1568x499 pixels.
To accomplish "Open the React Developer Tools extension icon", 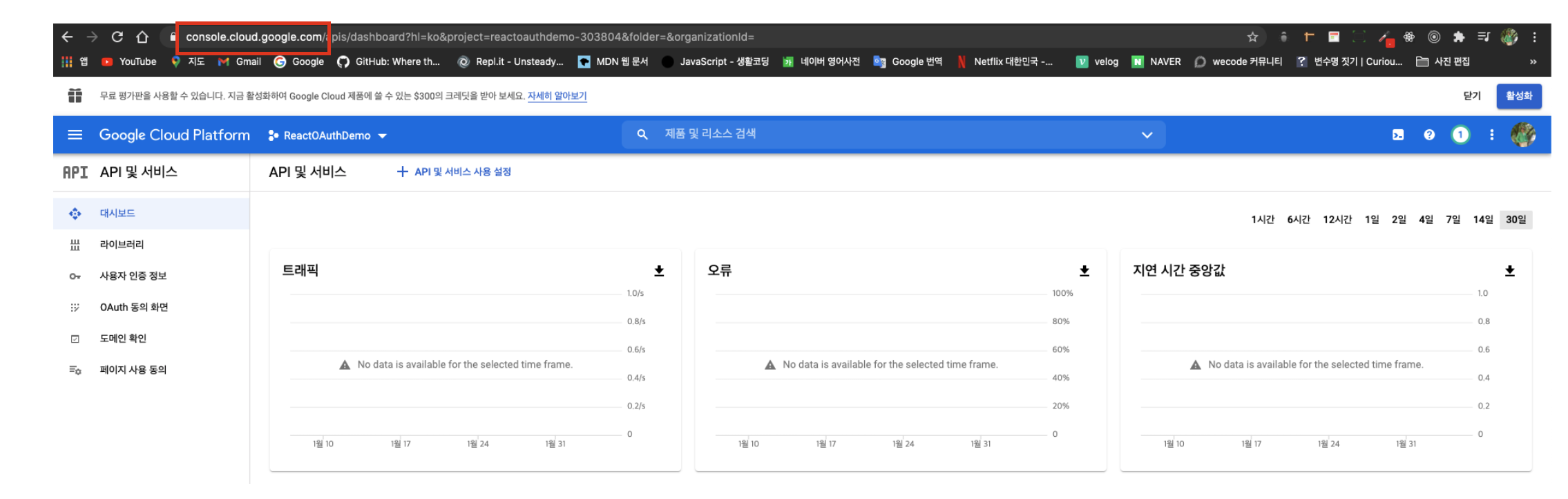I will click(x=1409, y=37).
